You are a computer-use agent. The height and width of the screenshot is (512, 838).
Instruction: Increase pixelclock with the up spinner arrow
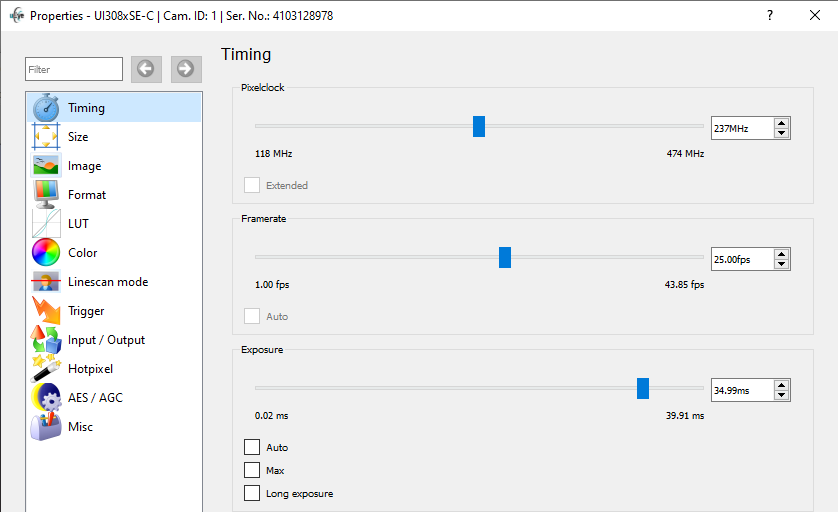pos(781,123)
